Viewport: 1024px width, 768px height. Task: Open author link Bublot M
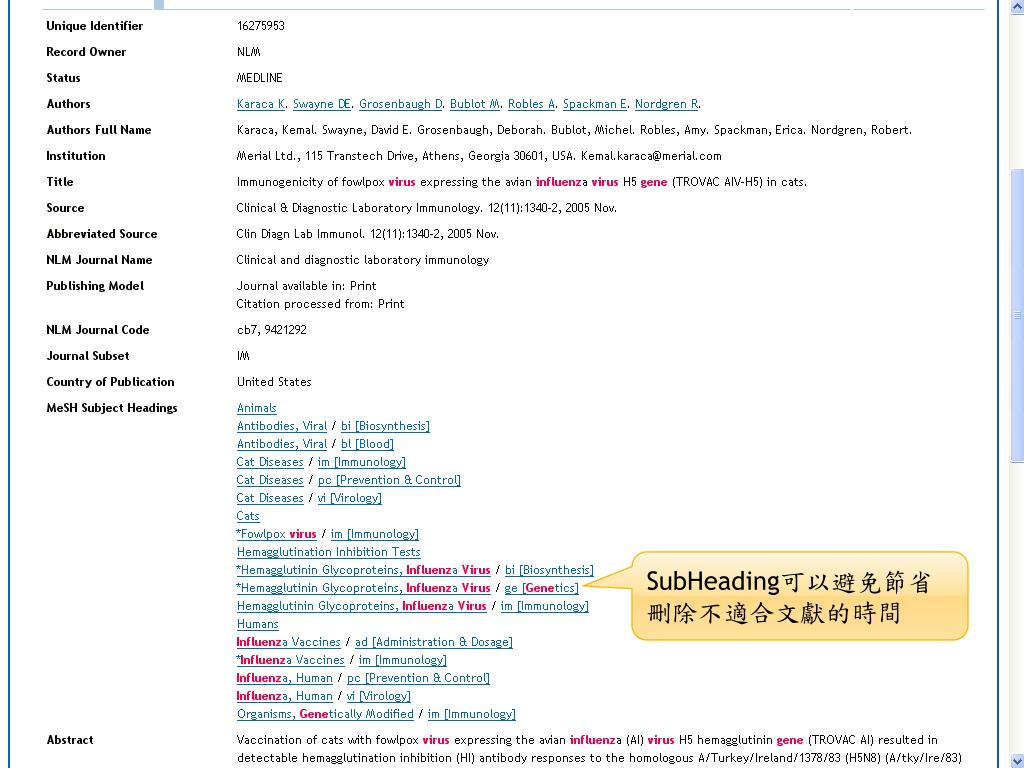coord(475,104)
